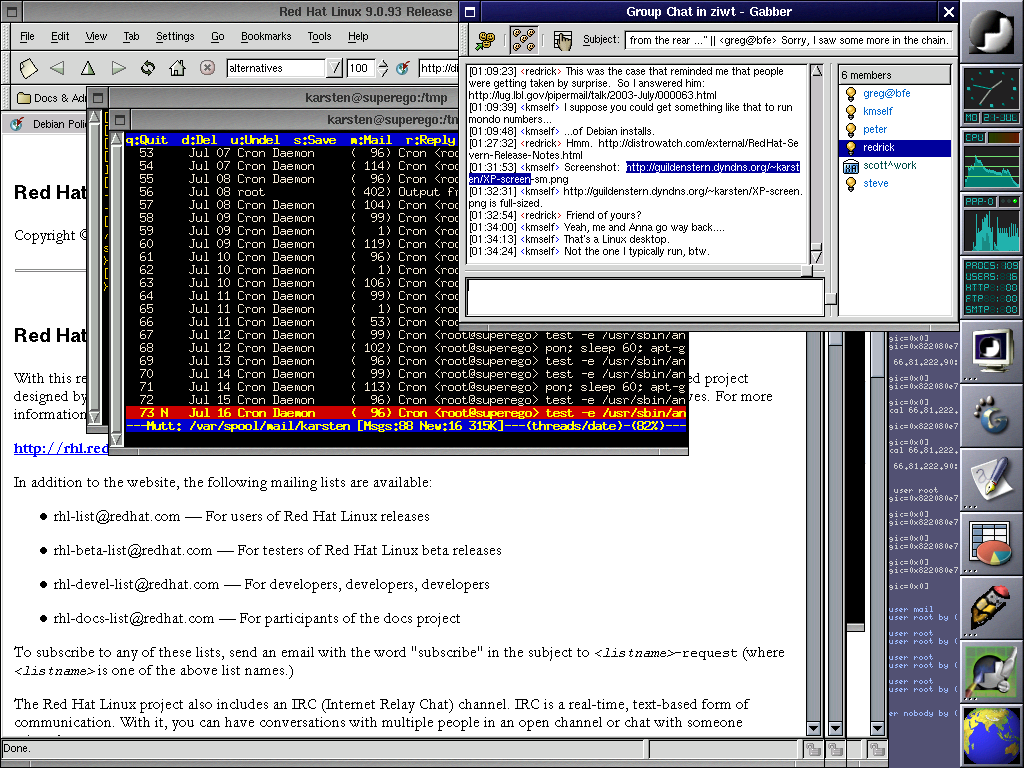The width and height of the screenshot is (1024, 768).
Task: Open the Tools menu
Action: 319,37
